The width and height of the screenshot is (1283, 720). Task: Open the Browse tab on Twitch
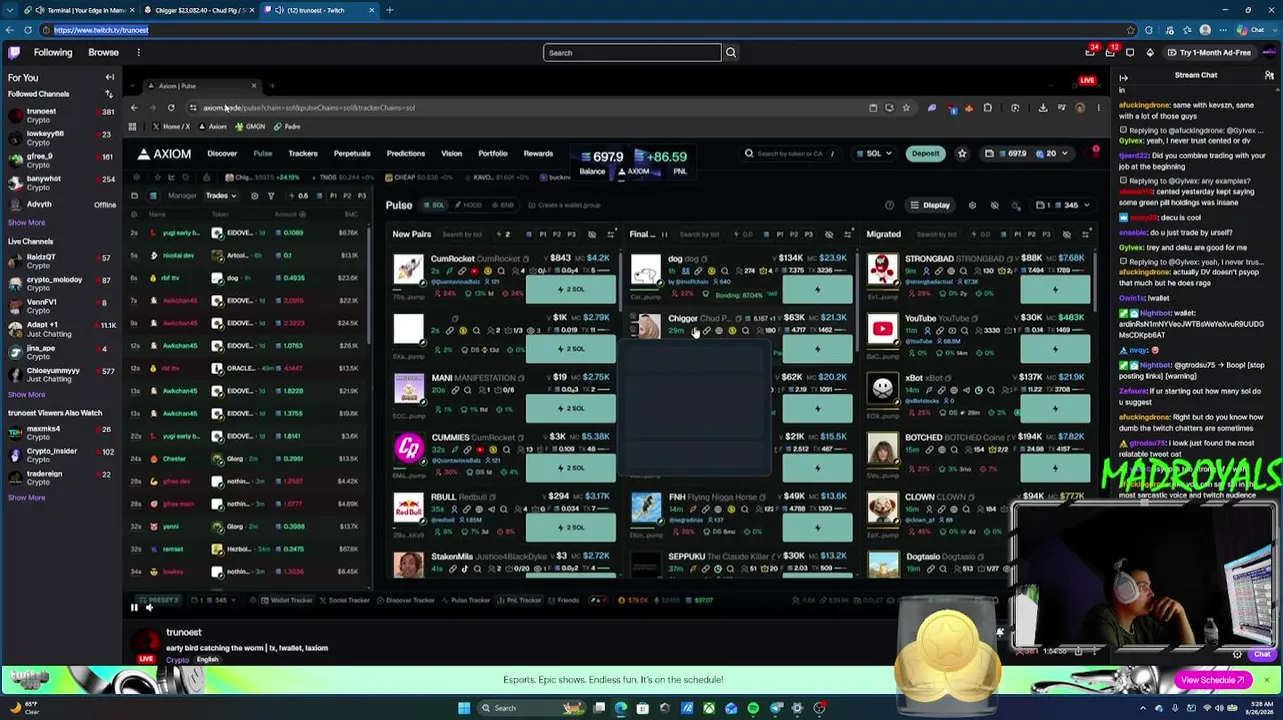[103, 52]
